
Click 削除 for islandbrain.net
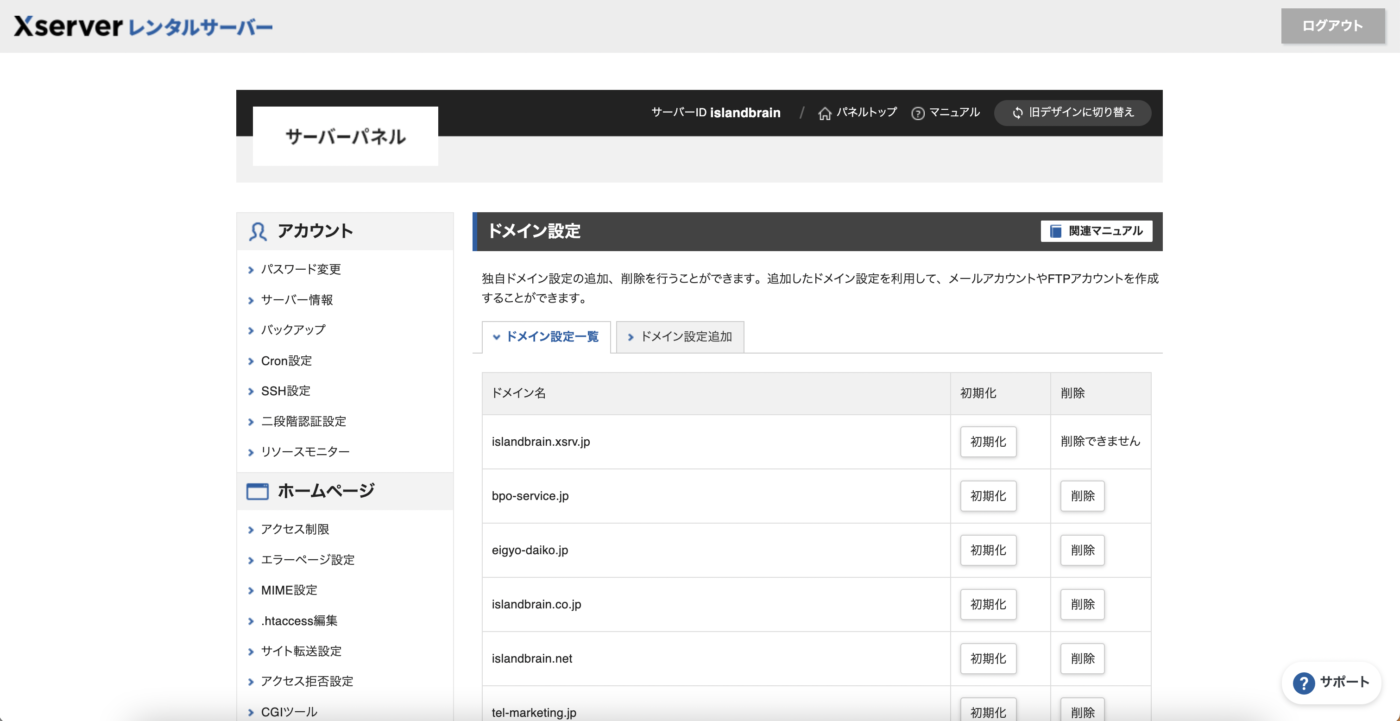[x=1082, y=658]
